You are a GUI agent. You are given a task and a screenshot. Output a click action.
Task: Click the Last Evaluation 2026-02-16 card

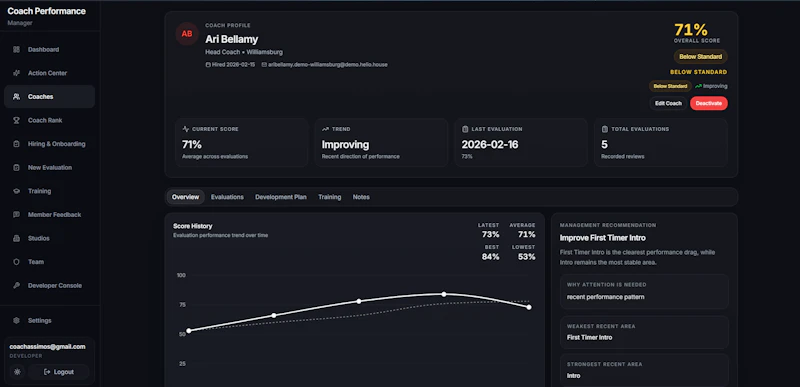tap(521, 142)
